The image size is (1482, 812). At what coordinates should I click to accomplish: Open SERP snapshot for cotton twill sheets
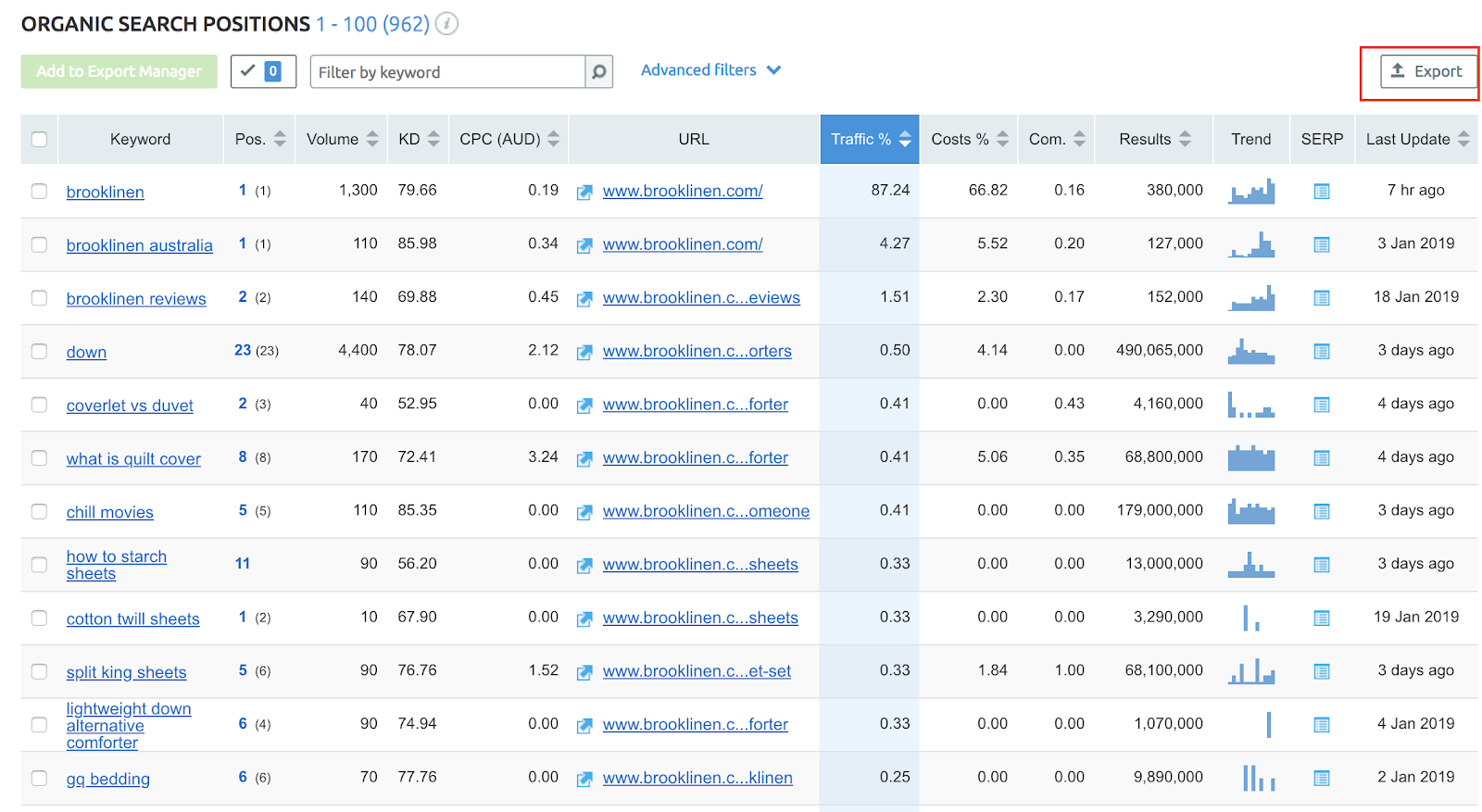point(1322,618)
